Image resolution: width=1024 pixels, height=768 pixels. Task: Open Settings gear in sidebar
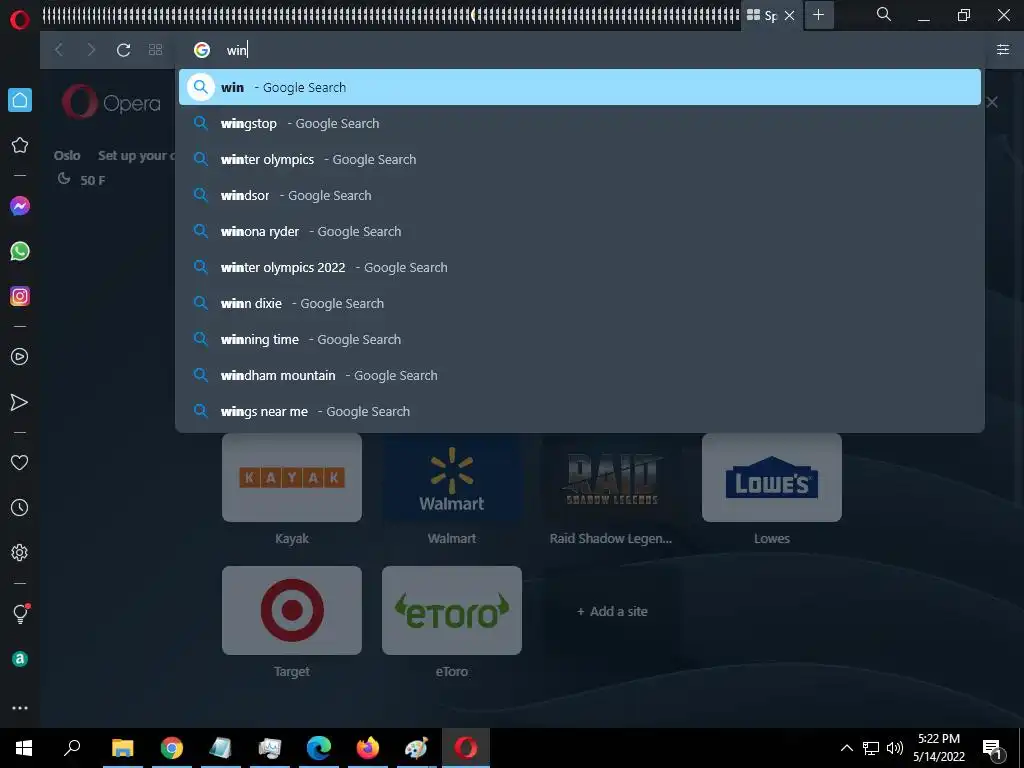point(20,552)
